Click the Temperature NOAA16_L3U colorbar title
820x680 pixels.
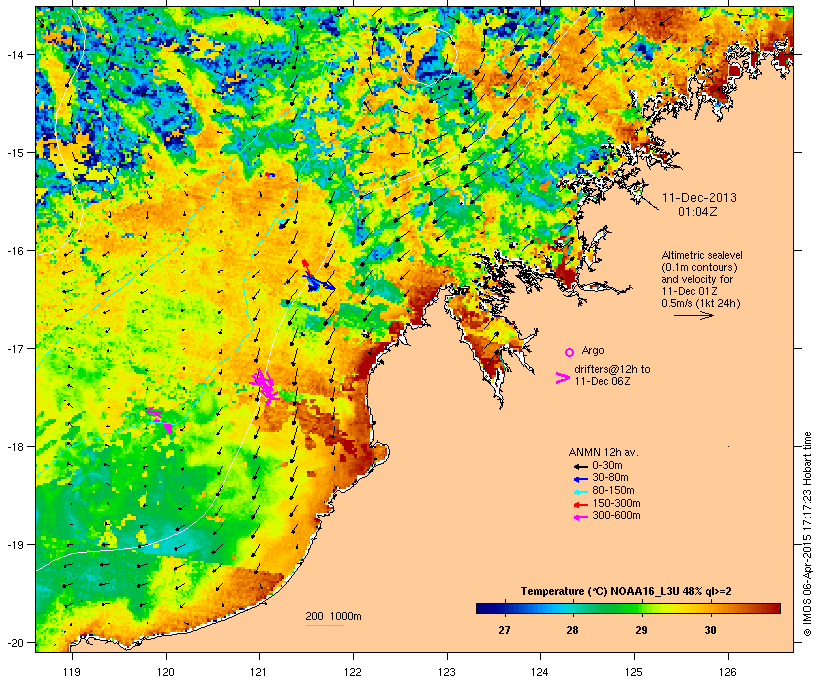point(626,591)
